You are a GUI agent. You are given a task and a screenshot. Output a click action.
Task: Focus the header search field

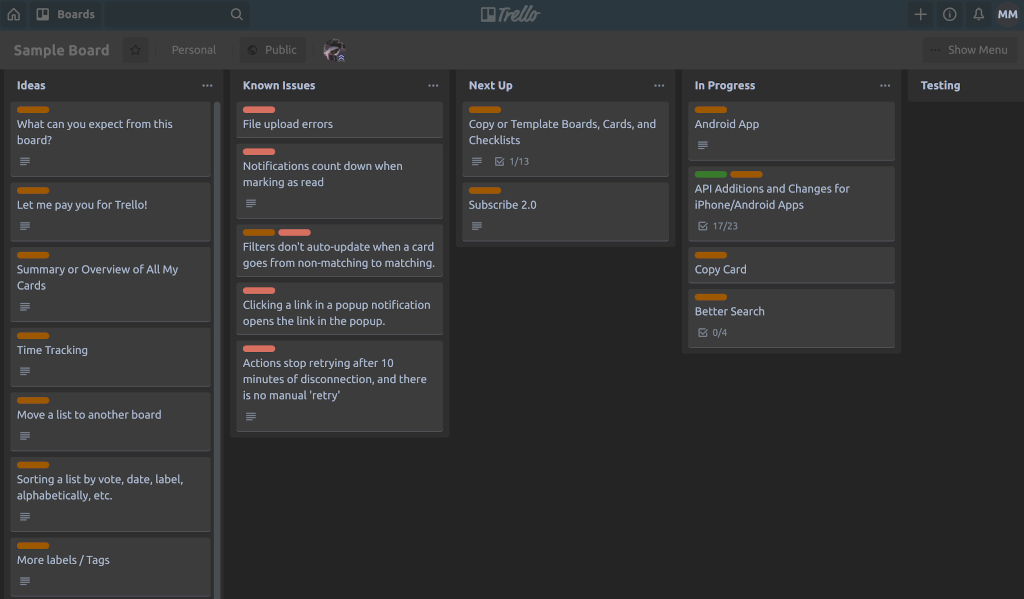click(x=177, y=14)
